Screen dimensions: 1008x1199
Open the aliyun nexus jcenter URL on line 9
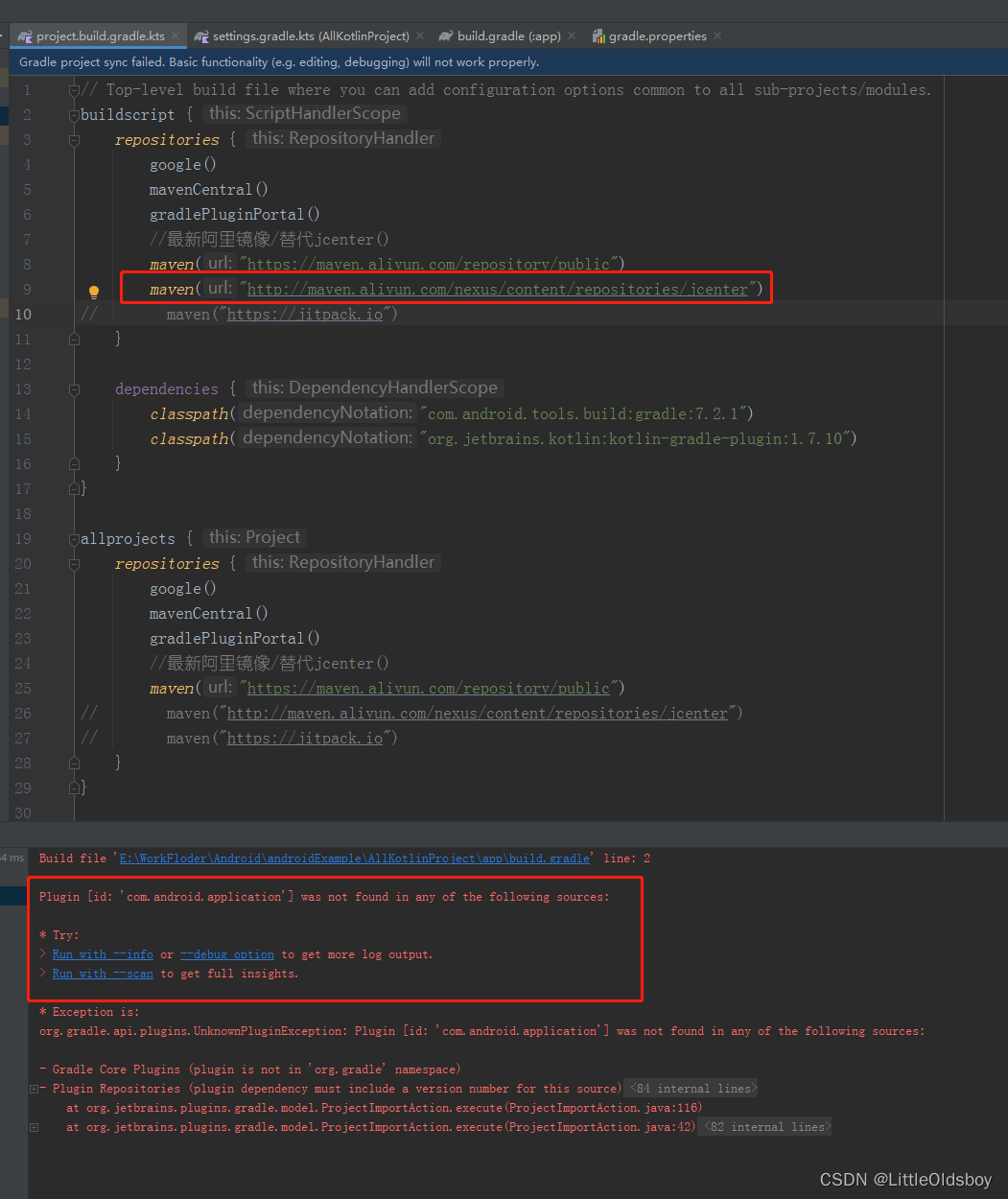[x=498, y=289]
